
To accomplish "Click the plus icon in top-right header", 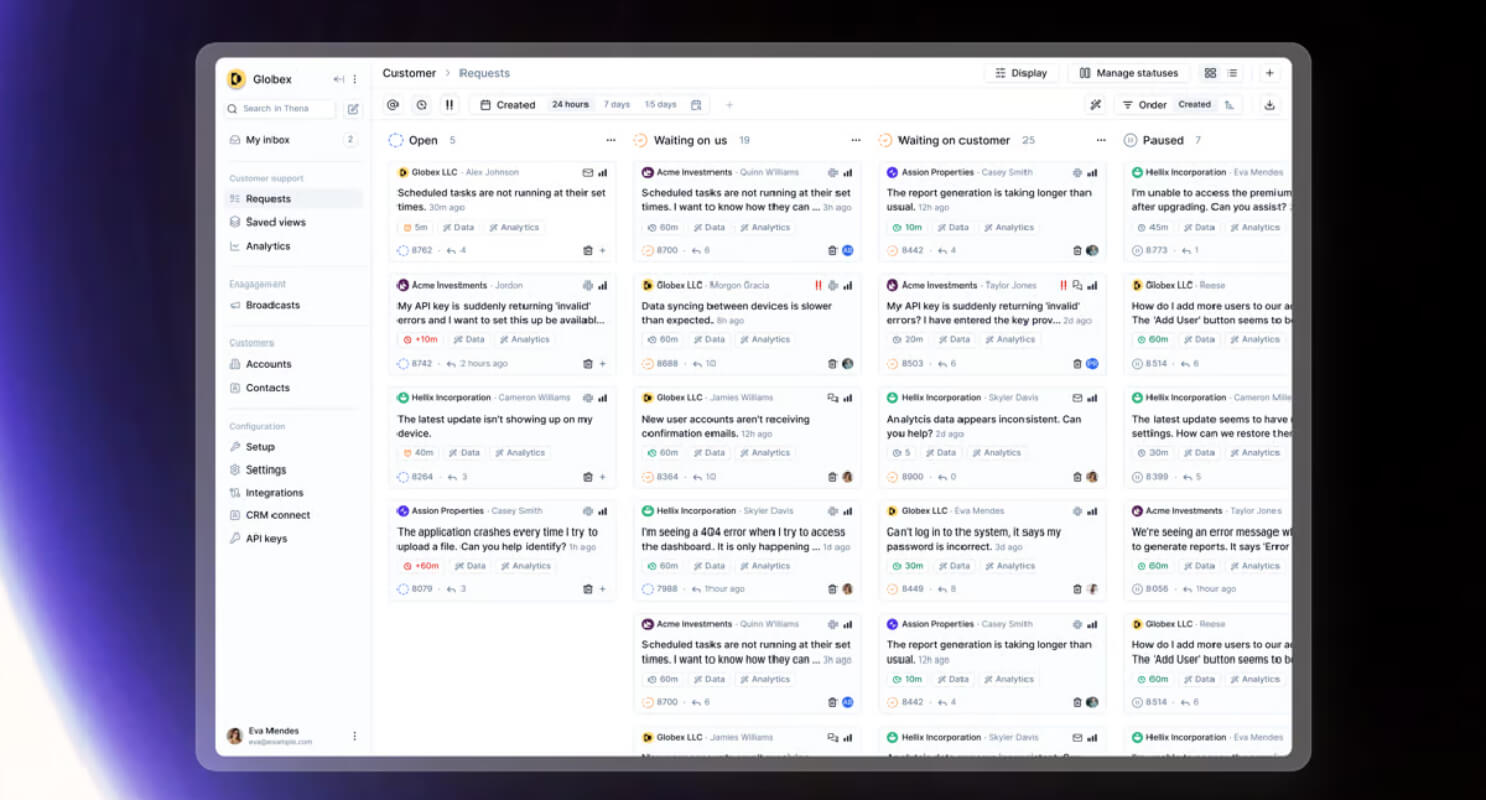I will 1269,73.
